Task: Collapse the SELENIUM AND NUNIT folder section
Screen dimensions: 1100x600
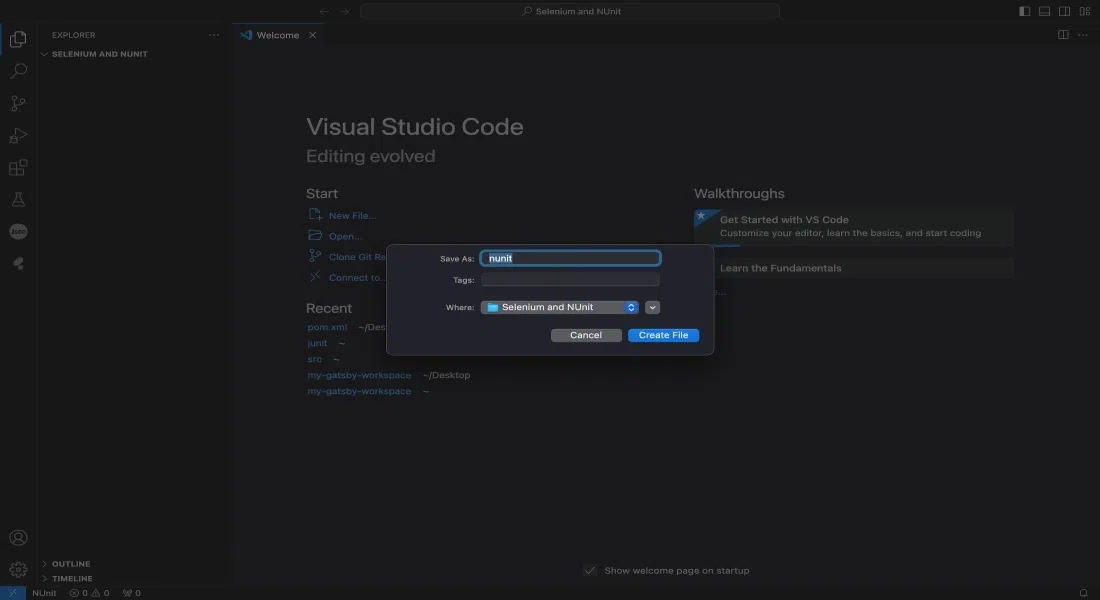Action: pos(100,54)
